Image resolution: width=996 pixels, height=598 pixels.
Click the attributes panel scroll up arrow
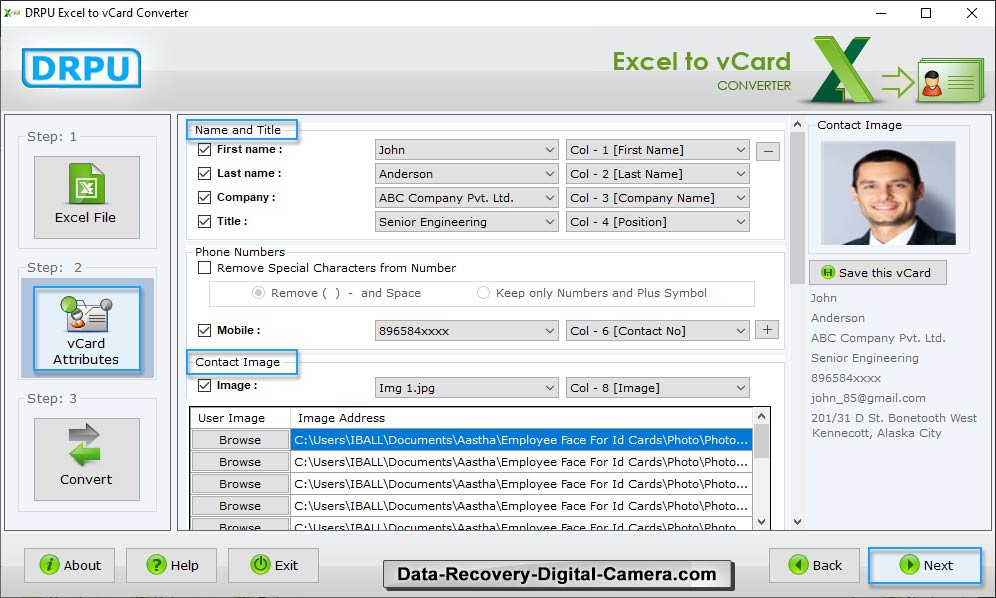click(797, 125)
